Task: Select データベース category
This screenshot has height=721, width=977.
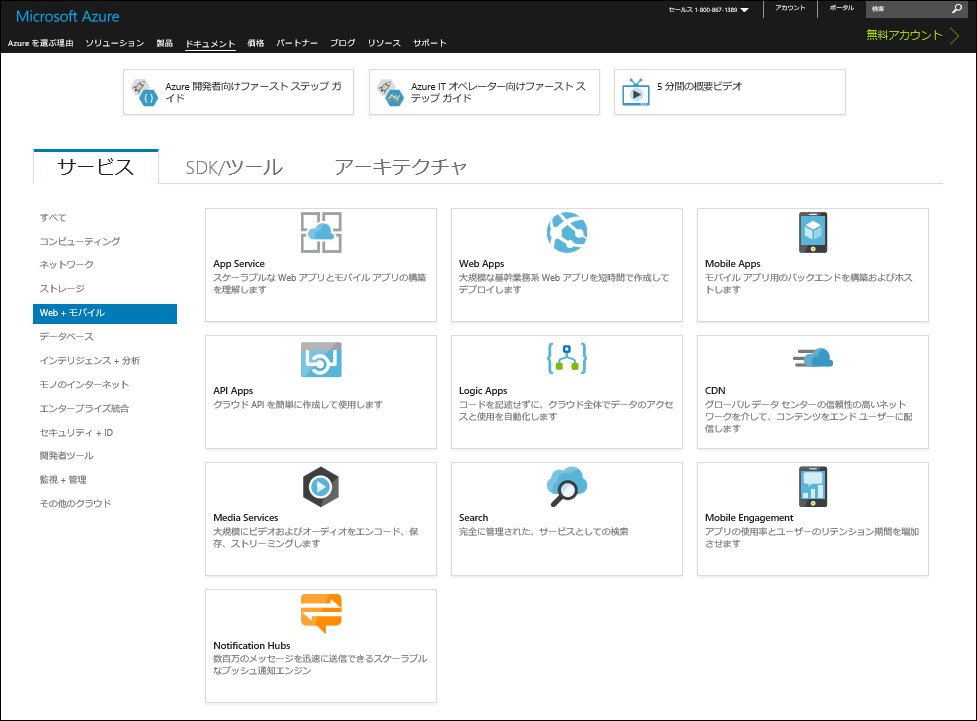Action: [67, 337]
